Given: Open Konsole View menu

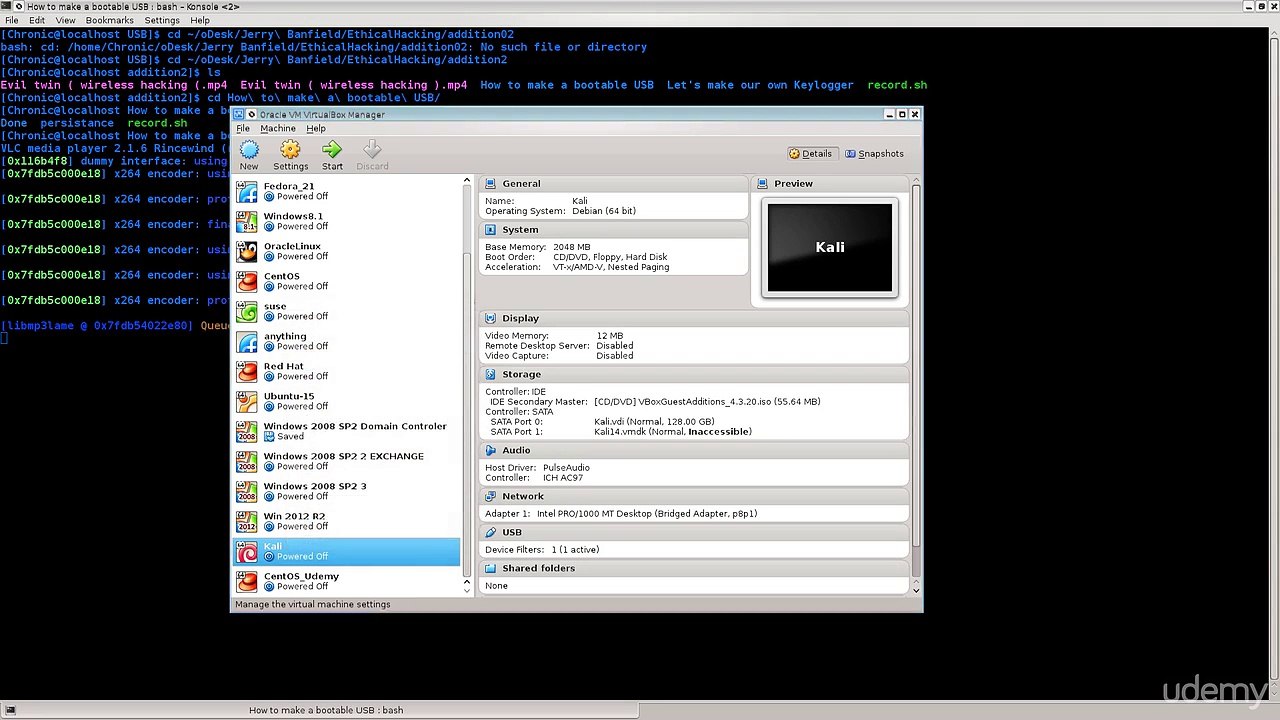Looking at the screenshot, I should 65,20.
